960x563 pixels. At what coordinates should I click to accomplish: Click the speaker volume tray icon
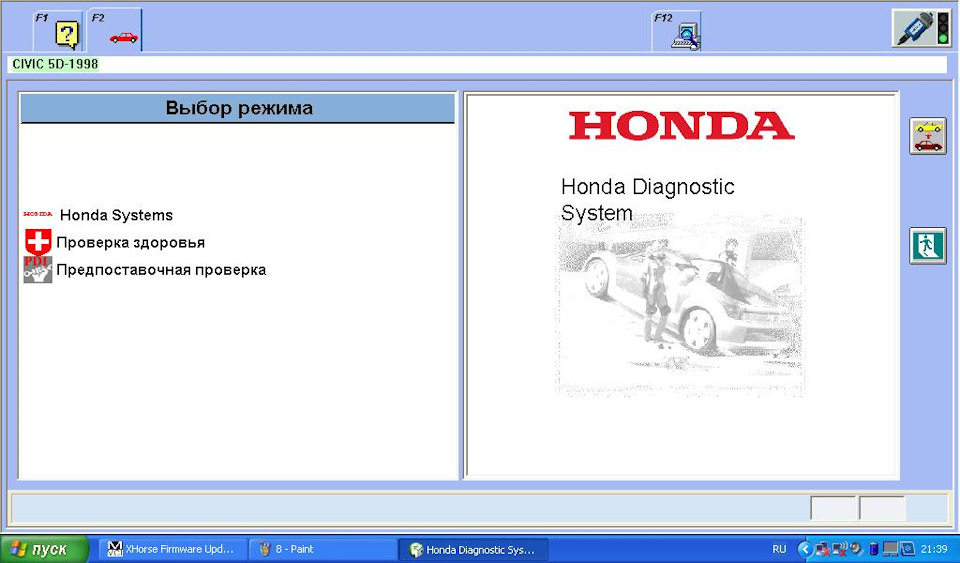[857, 549]
